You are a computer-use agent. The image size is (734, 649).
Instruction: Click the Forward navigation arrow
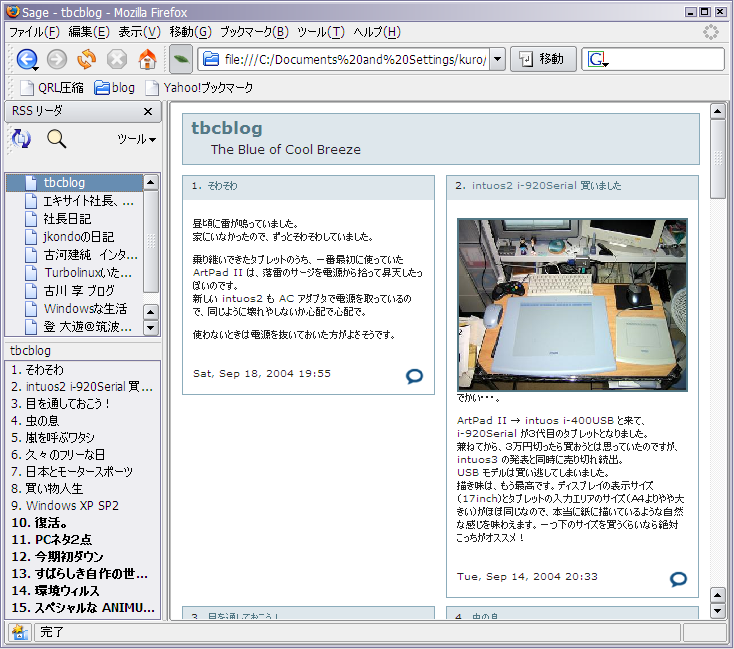pyautogui.click(x=57, y=59)
